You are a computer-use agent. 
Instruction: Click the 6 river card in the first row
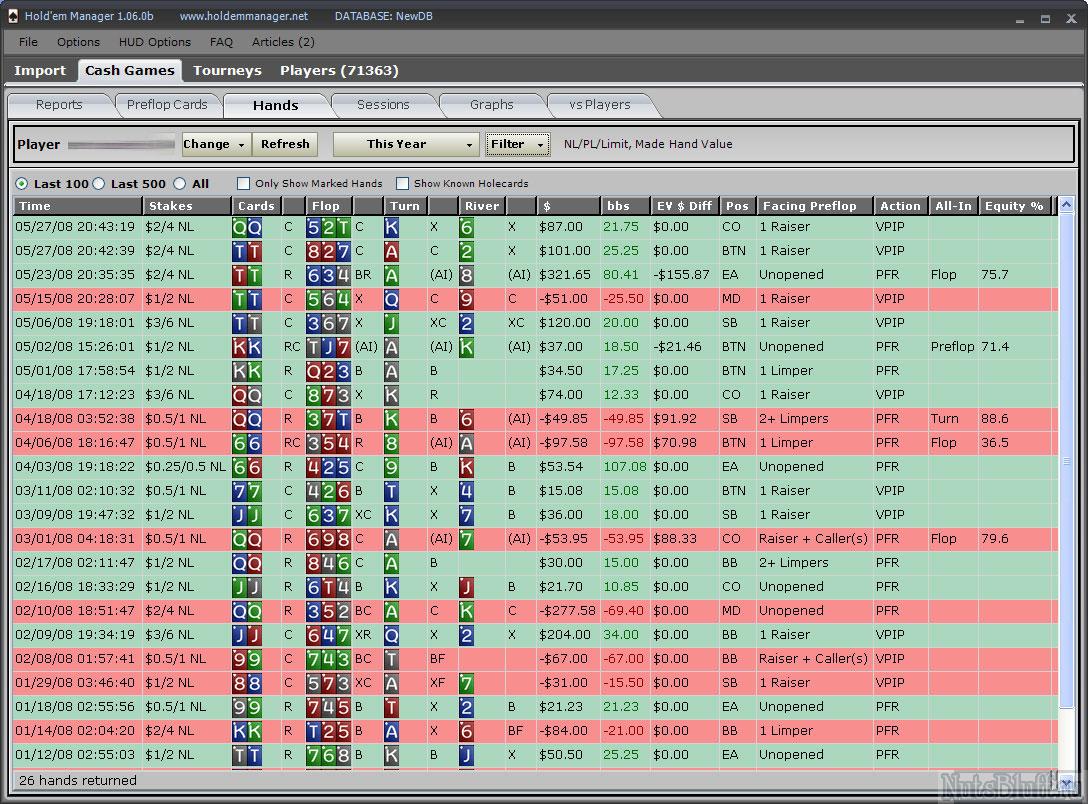[467, 227]
